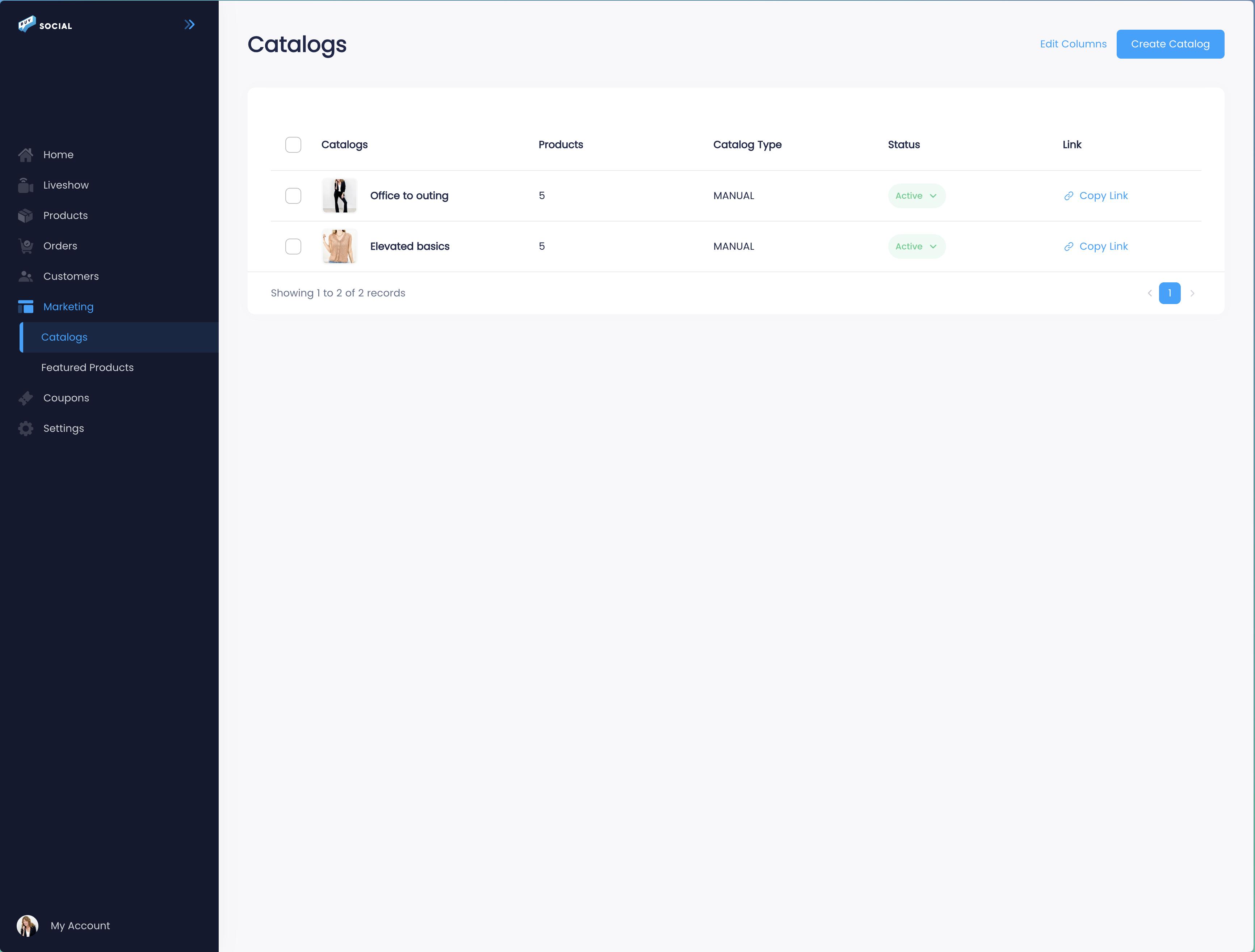The image size is (1255, 952).
Task: Open the Office to outing thumbnail
Action: point(339,195)
